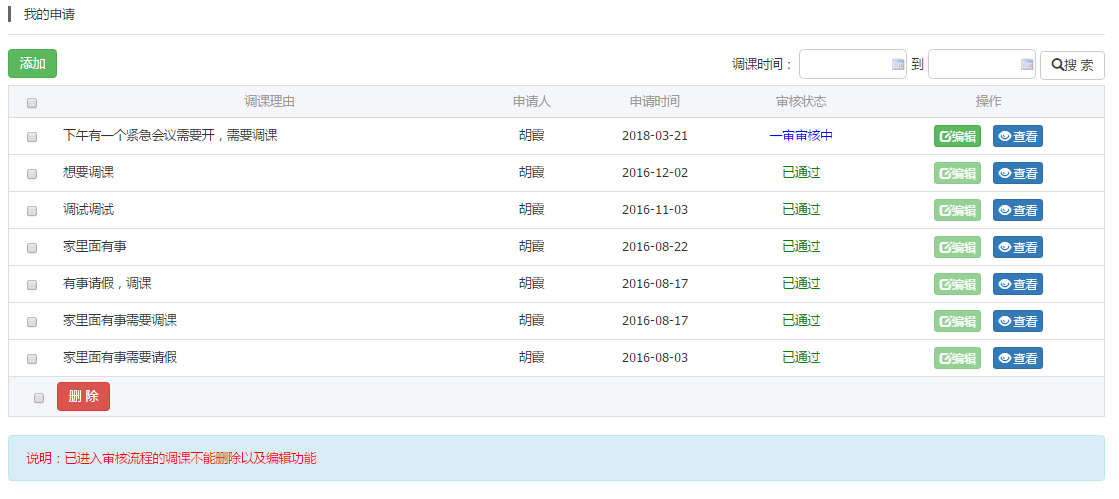The height and width of the screenshot is (499, 1119).
Task: Click the 审核状态 column header
Action: [x=800, y=102]
